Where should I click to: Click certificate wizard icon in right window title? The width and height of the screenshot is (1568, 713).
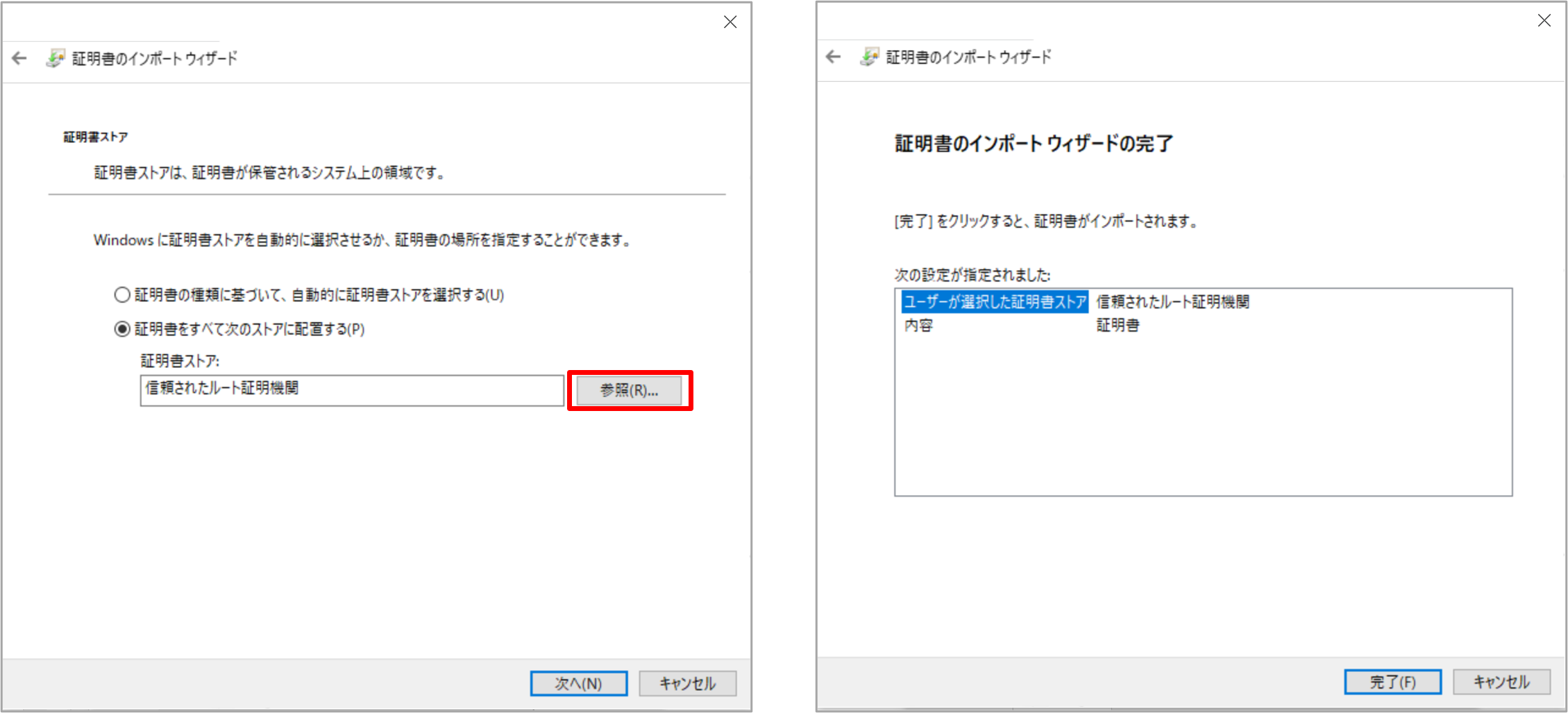pyautogui.click(x=869, y=57)
